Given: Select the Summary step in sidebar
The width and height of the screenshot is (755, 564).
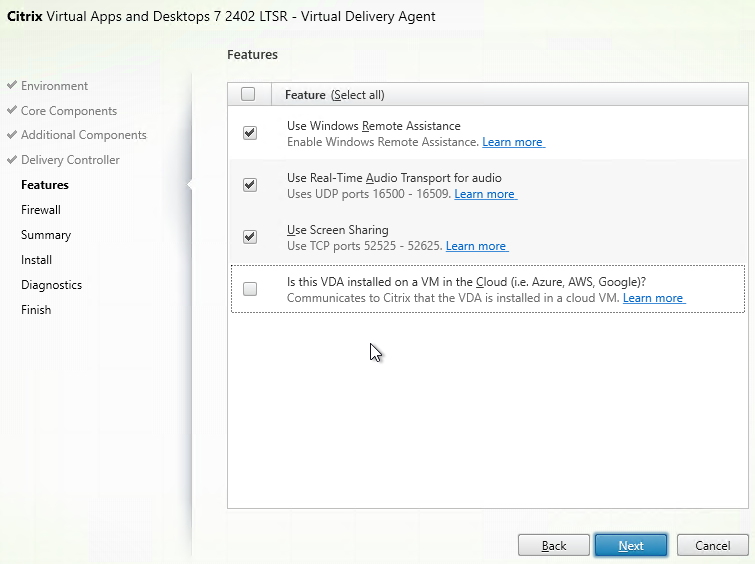Looking at the screenshot, I should point(46,235).
